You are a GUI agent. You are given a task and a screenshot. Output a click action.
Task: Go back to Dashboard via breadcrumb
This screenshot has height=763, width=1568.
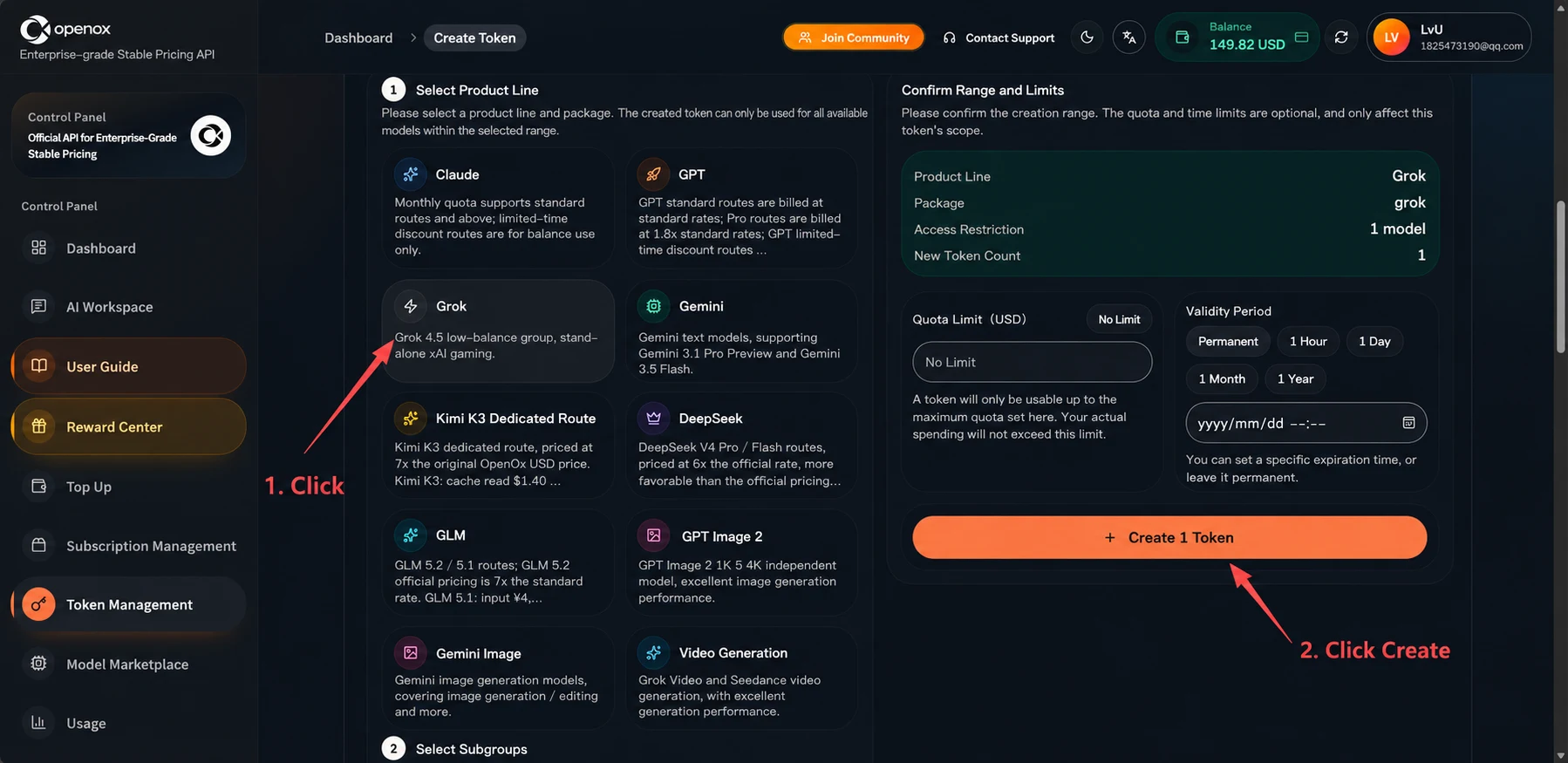point(358,37)
